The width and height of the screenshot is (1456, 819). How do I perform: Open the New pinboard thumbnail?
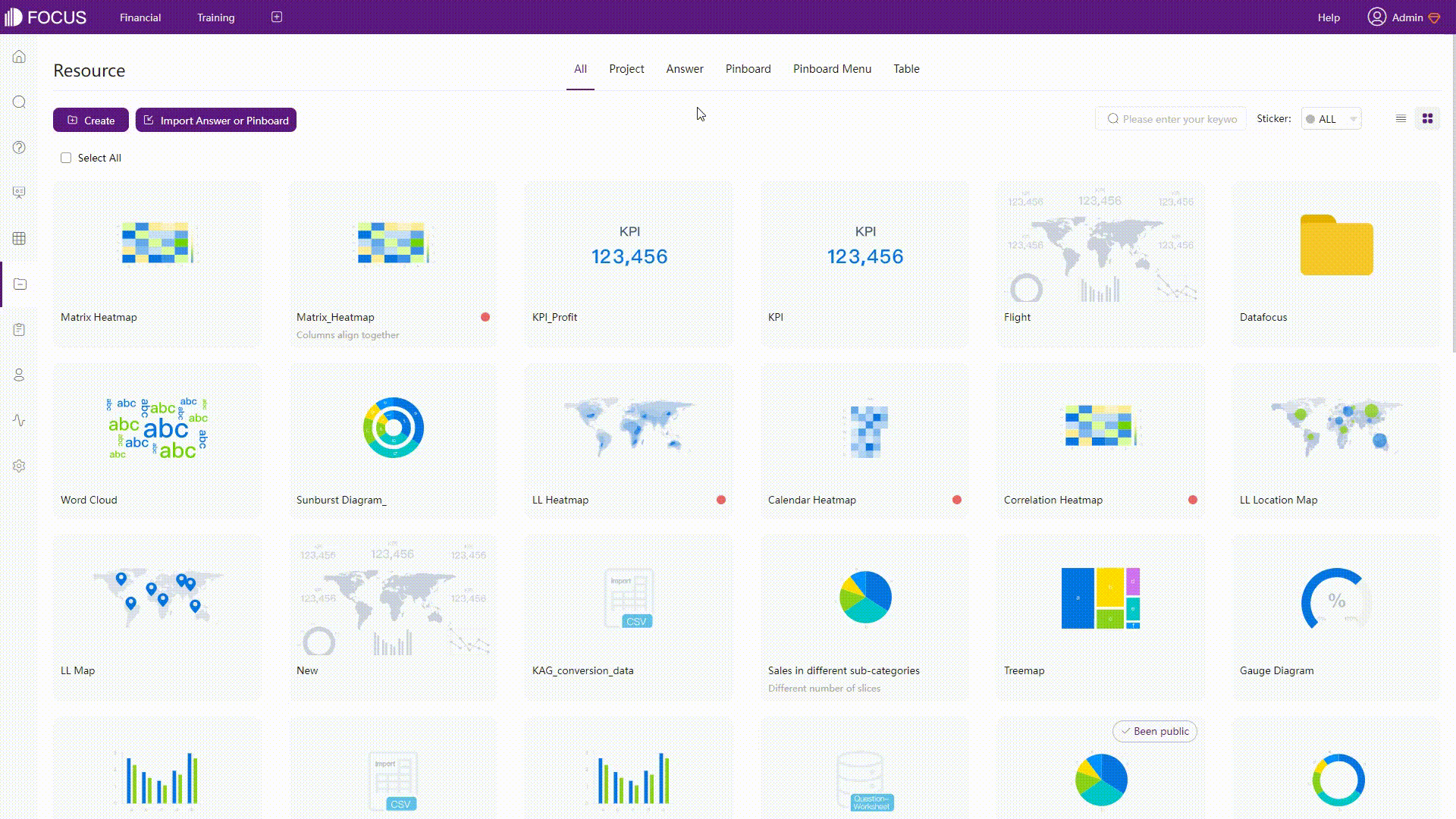pyautogui.click(x=394, y=599)
